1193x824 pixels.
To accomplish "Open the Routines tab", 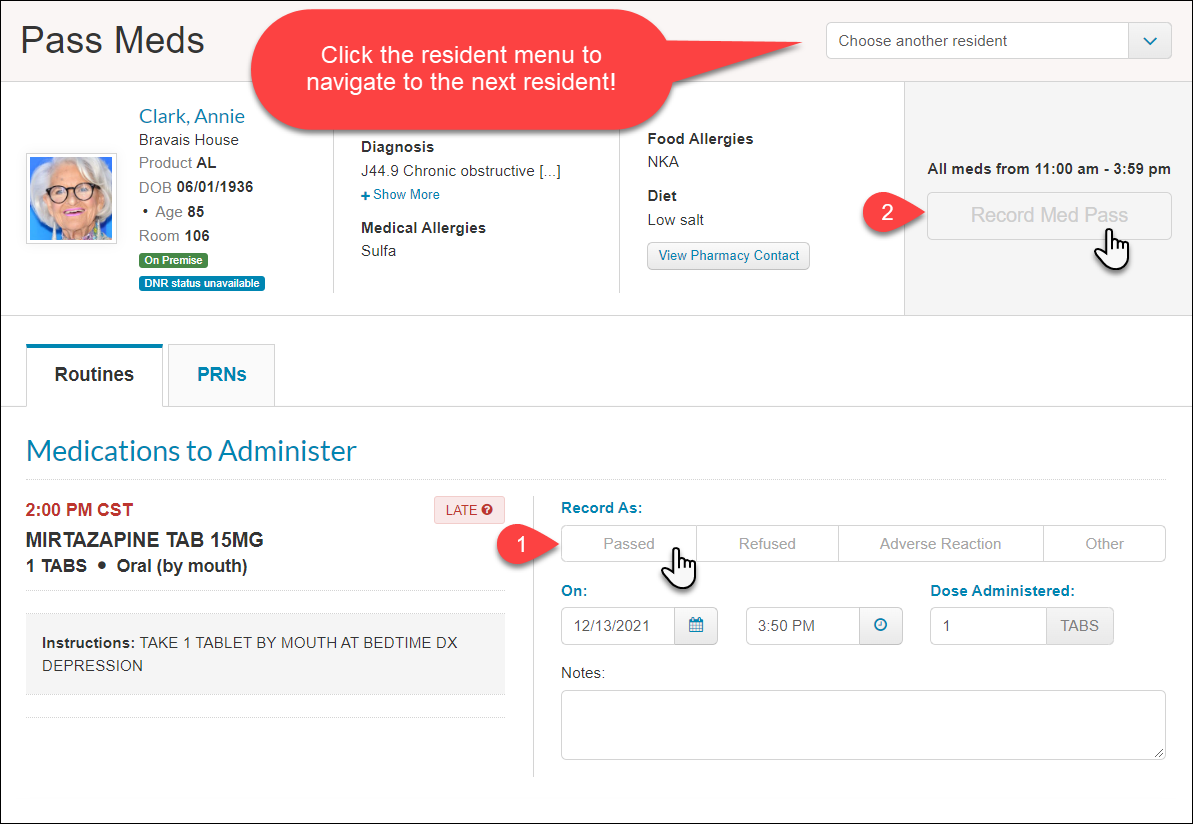I will 94,375.
